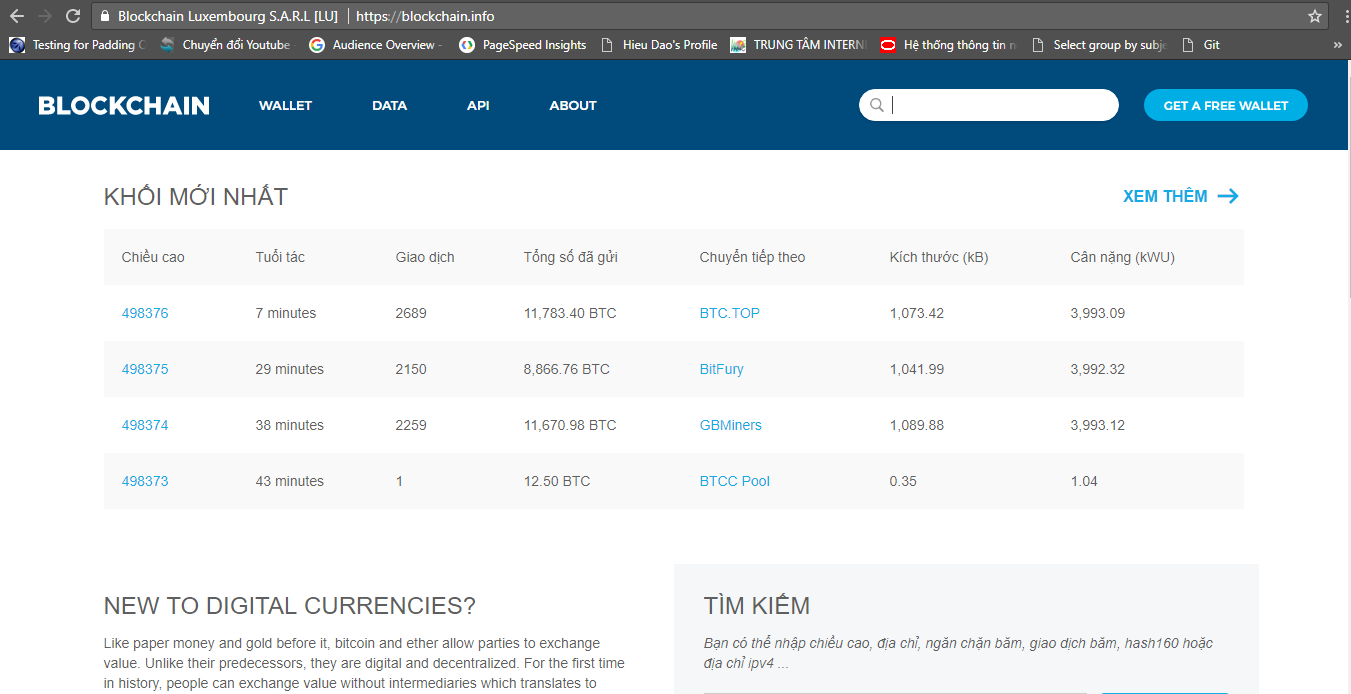Bookmark this page with star icon
Viewport: 1351px width, 694px height.
click(x=1315, y=16)
